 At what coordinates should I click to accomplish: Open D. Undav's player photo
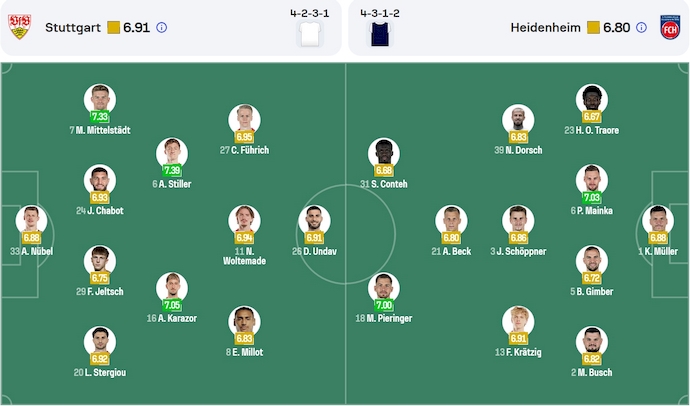tap(311, 218)
